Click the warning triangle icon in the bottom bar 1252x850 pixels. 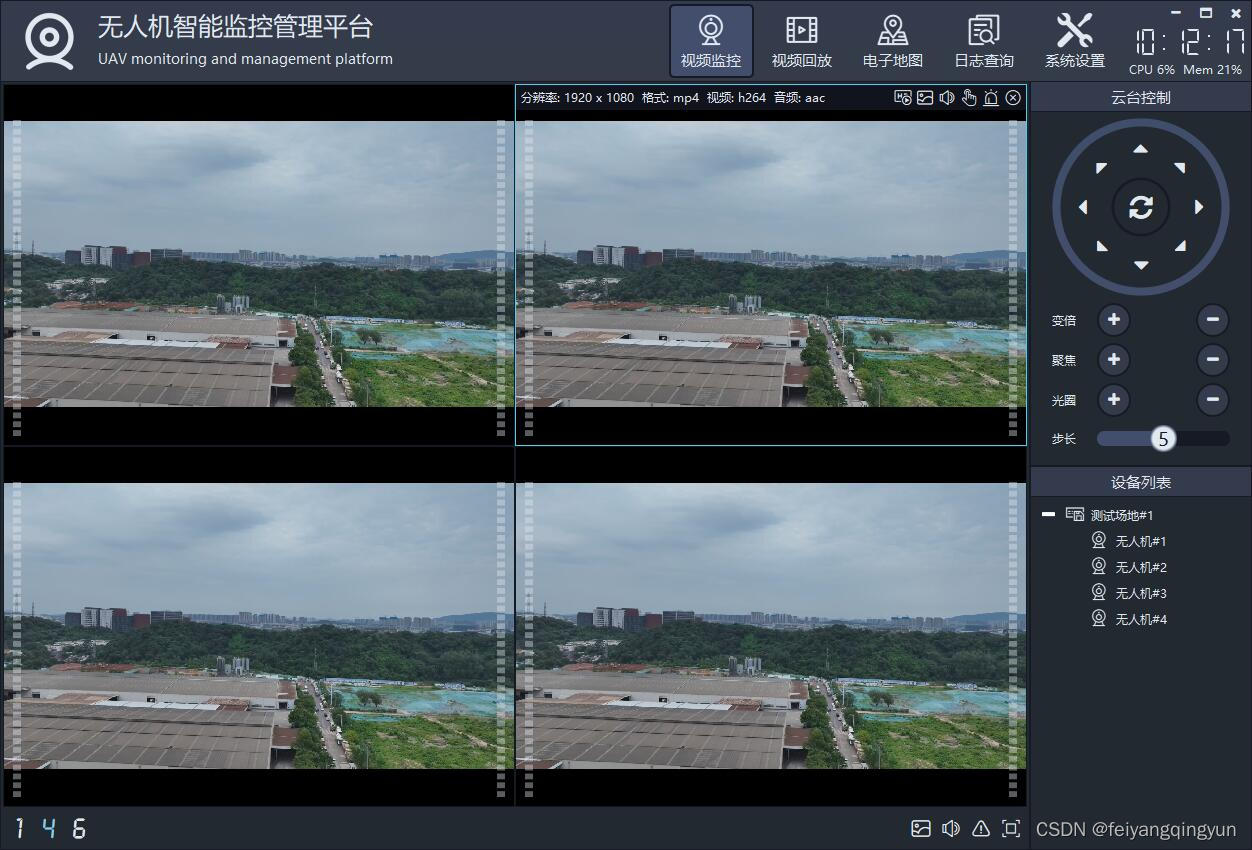[981, 828]
